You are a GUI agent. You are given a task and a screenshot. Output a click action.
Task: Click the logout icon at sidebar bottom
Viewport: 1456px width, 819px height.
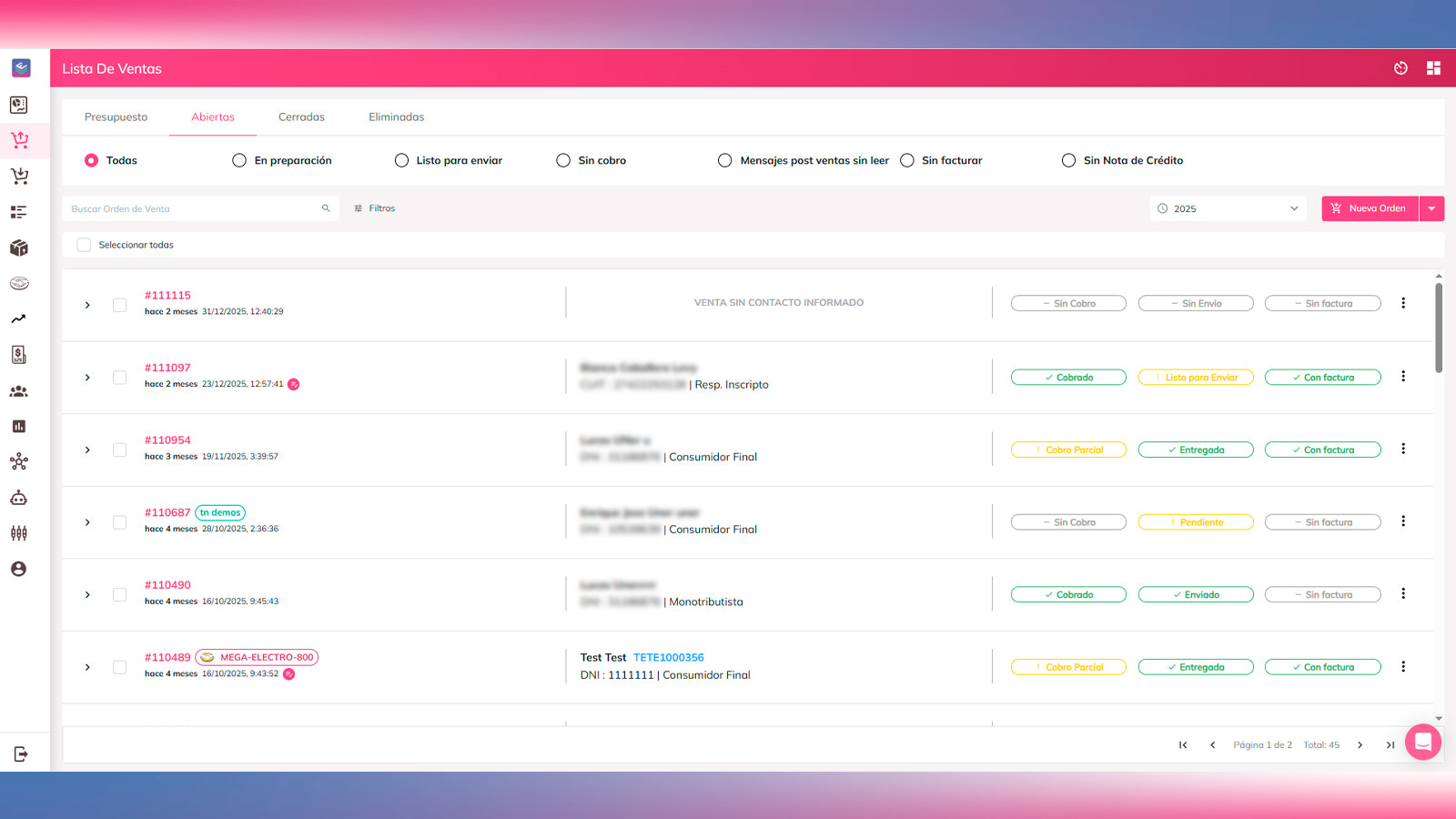21,753
